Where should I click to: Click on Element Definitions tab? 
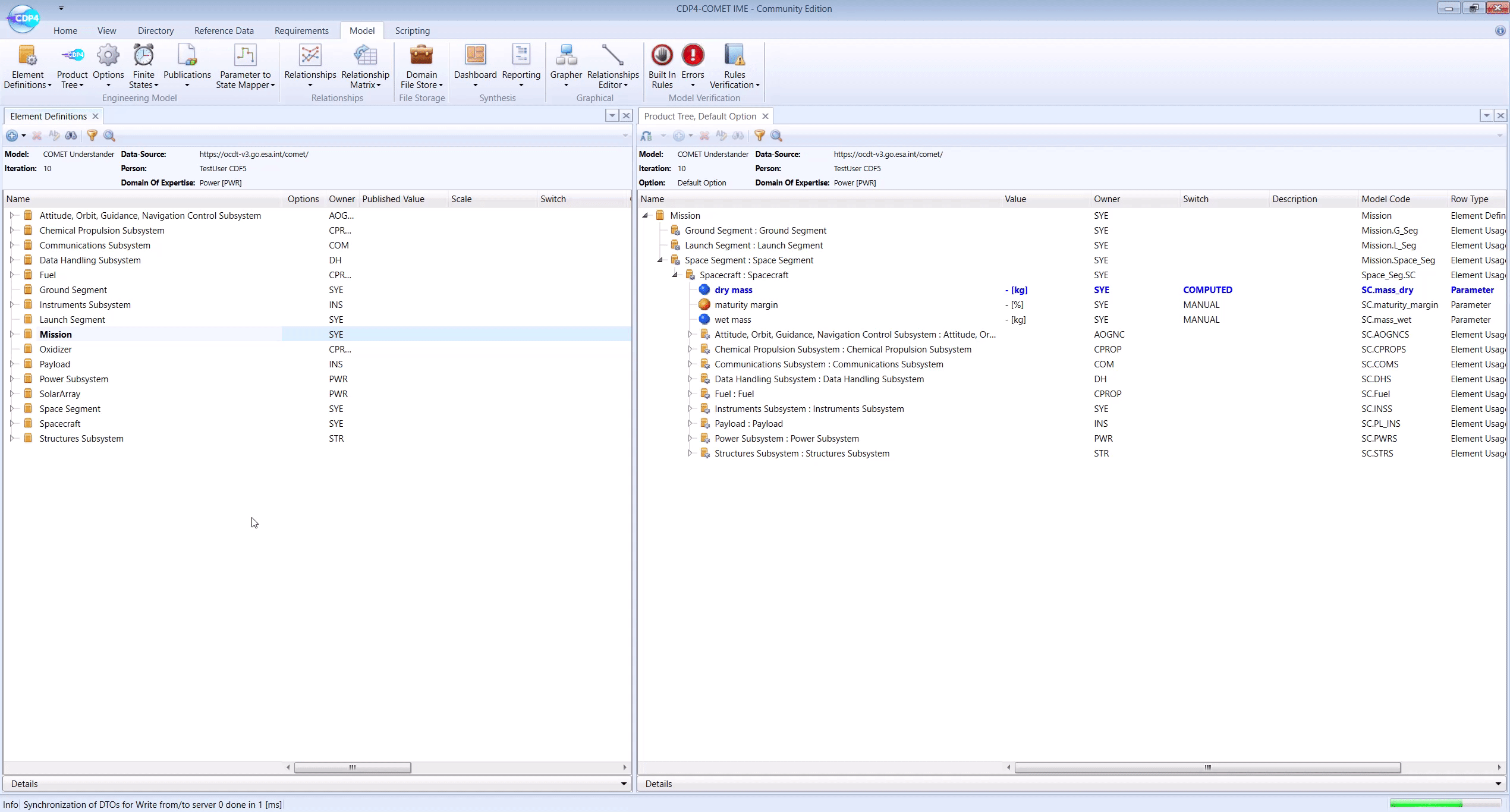point(48,116)
